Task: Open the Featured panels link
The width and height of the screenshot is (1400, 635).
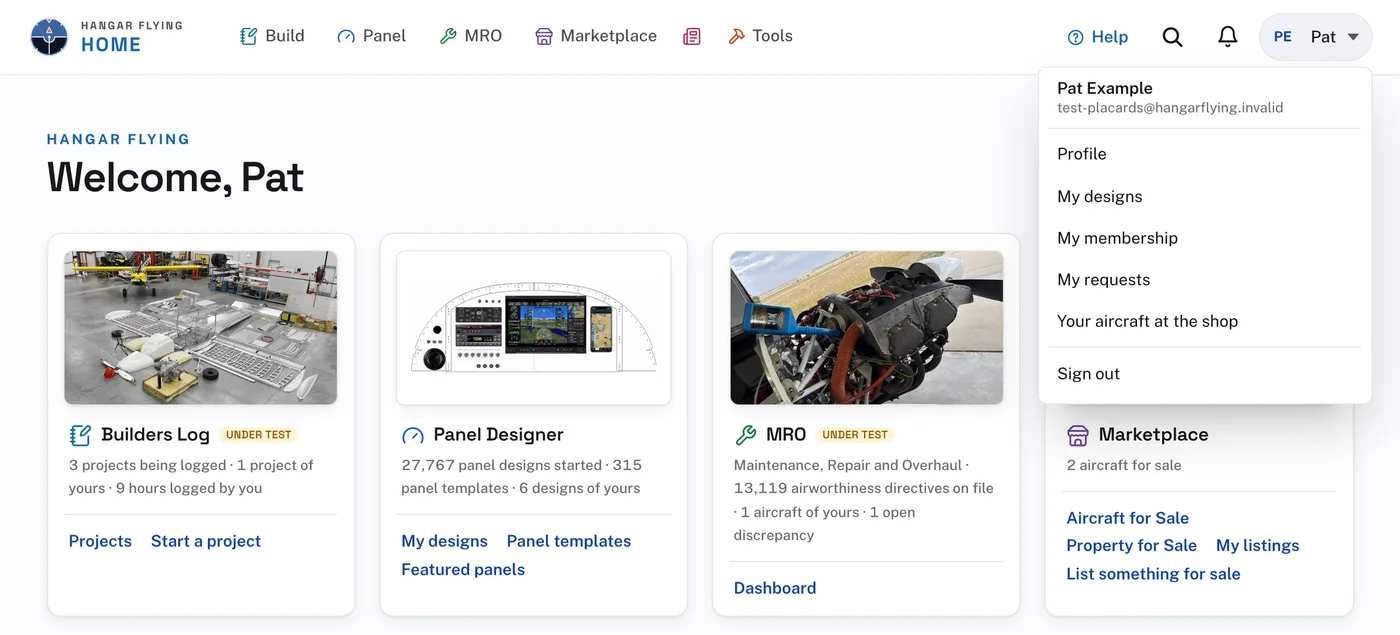Action: point(463,569)
